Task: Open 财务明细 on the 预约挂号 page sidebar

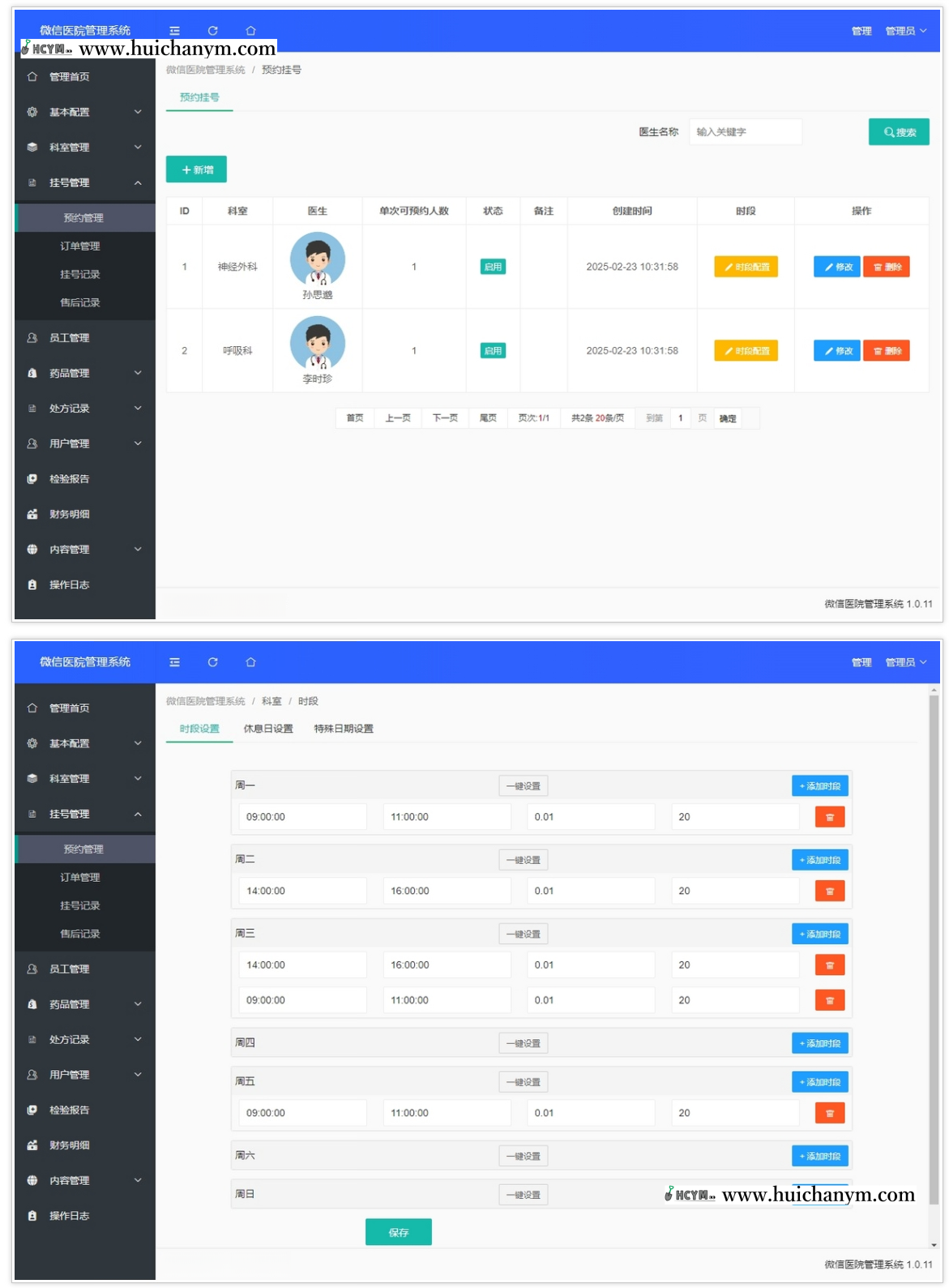Action: (85, 514)
